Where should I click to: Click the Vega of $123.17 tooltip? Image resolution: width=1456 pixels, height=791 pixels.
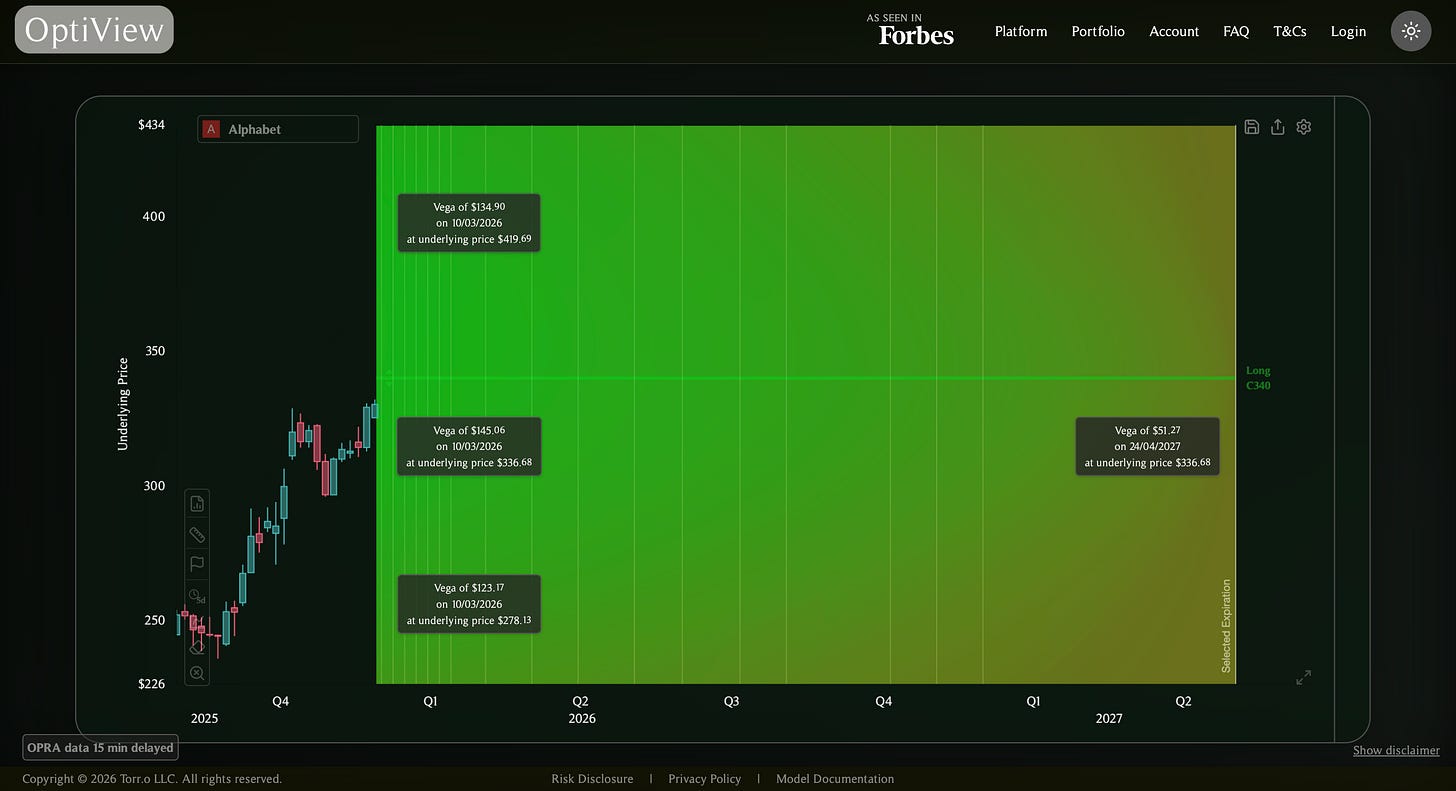pos(469,604)
